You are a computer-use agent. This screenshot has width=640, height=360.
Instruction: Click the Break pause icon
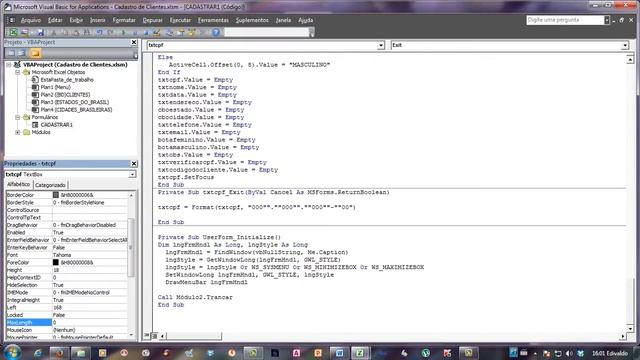tap(135, 32)
